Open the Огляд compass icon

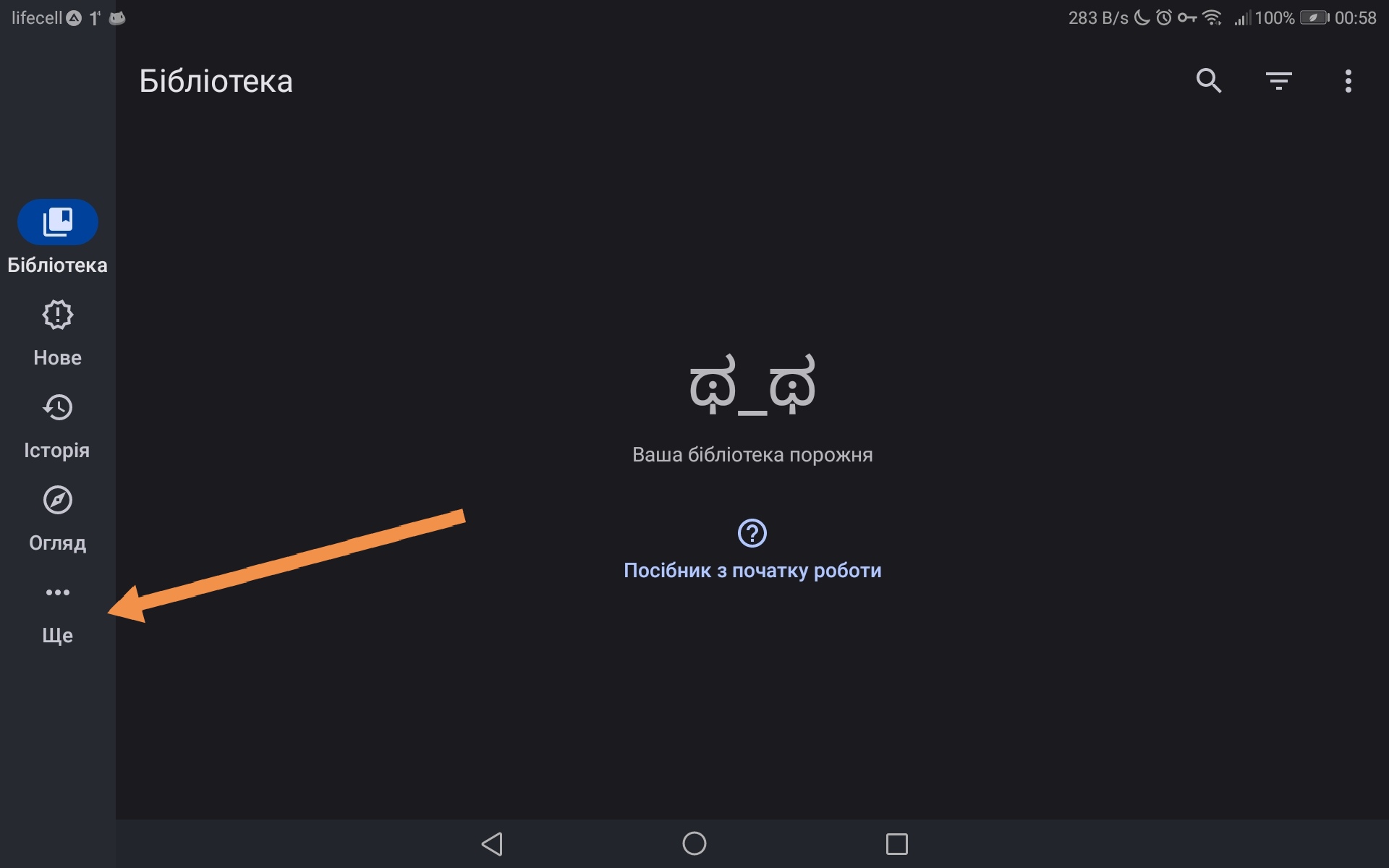click(x=58, y=500)
